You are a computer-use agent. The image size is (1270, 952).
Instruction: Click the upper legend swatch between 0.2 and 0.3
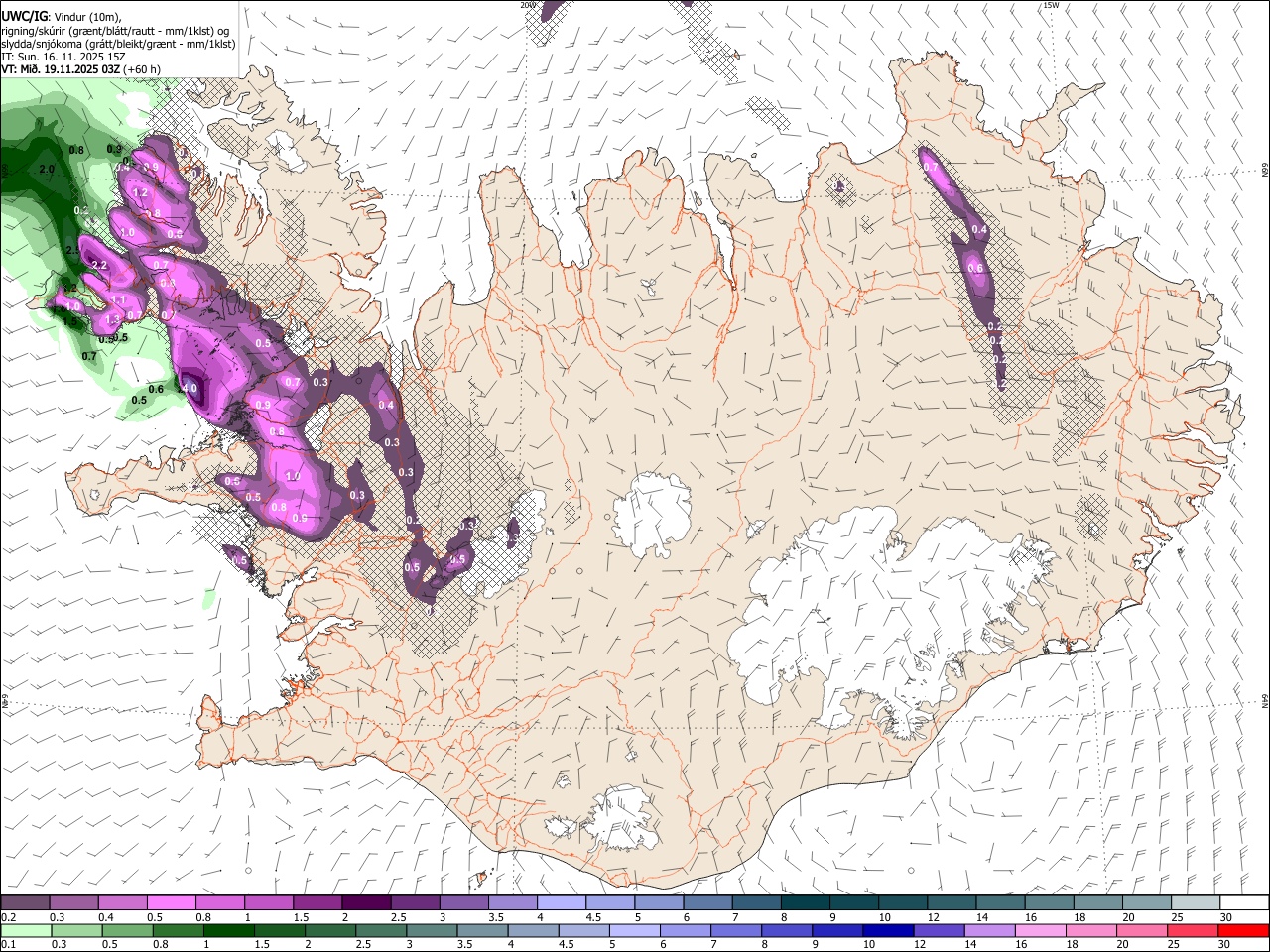coord(26,903)
